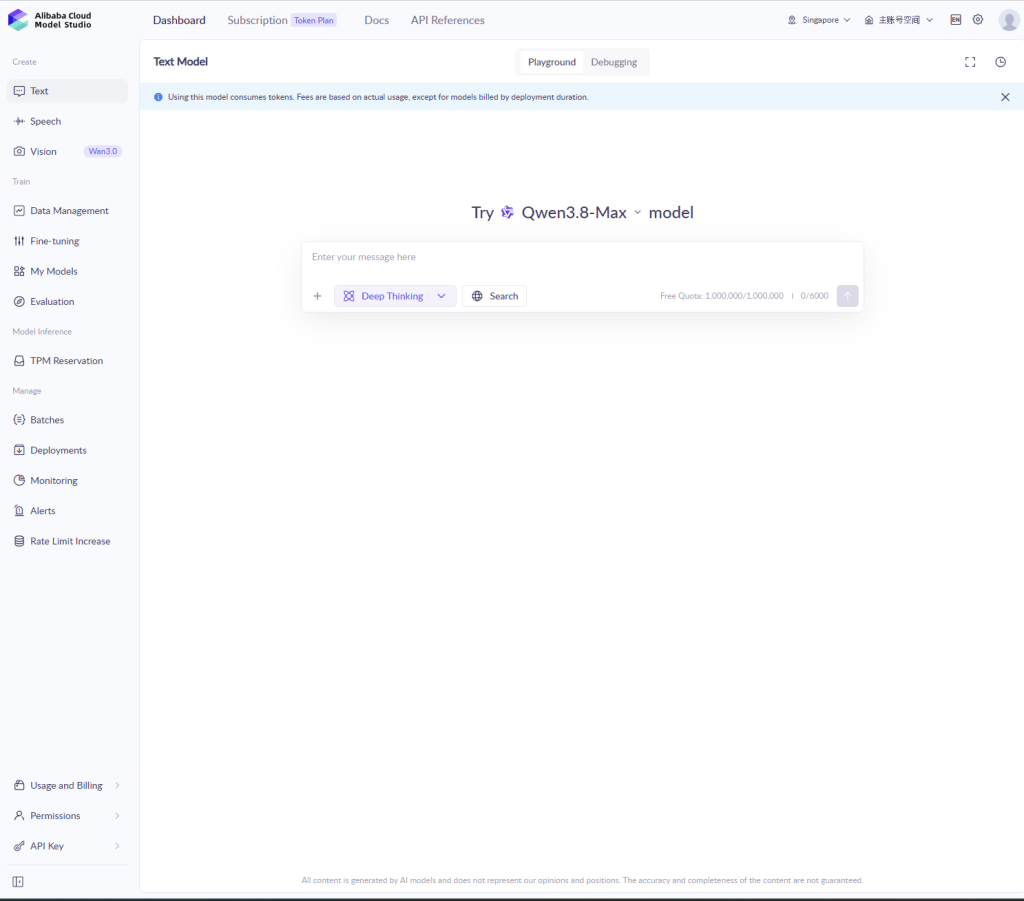
Task: Open the workspace selector dropdown
Action: [899, 20]
